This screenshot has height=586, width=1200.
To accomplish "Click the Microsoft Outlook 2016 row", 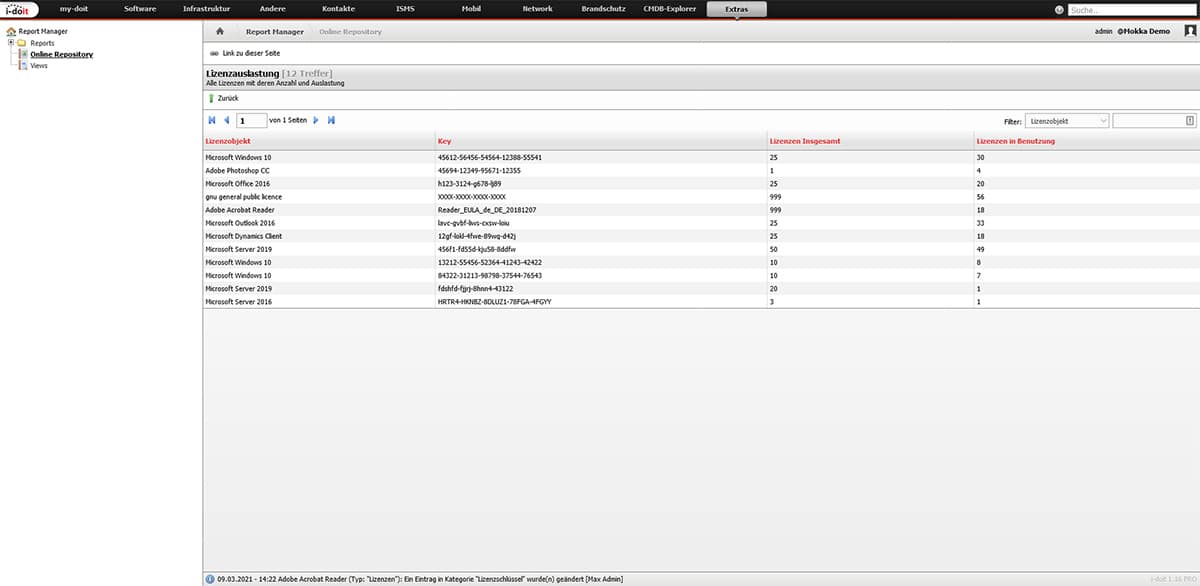I will [700, 223].
